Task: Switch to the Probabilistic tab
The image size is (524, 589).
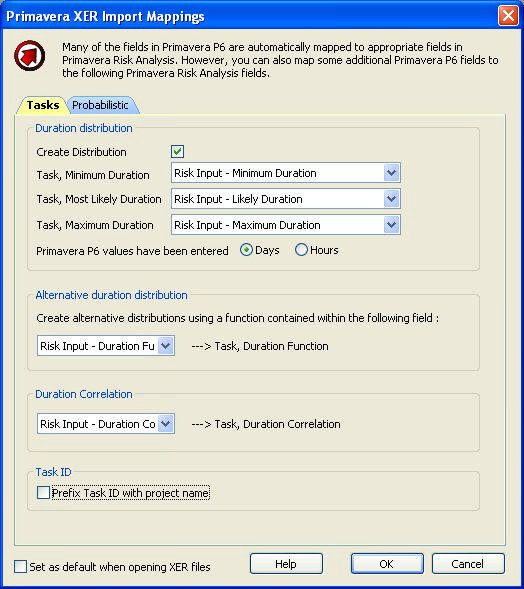Action: click(100, 105)
